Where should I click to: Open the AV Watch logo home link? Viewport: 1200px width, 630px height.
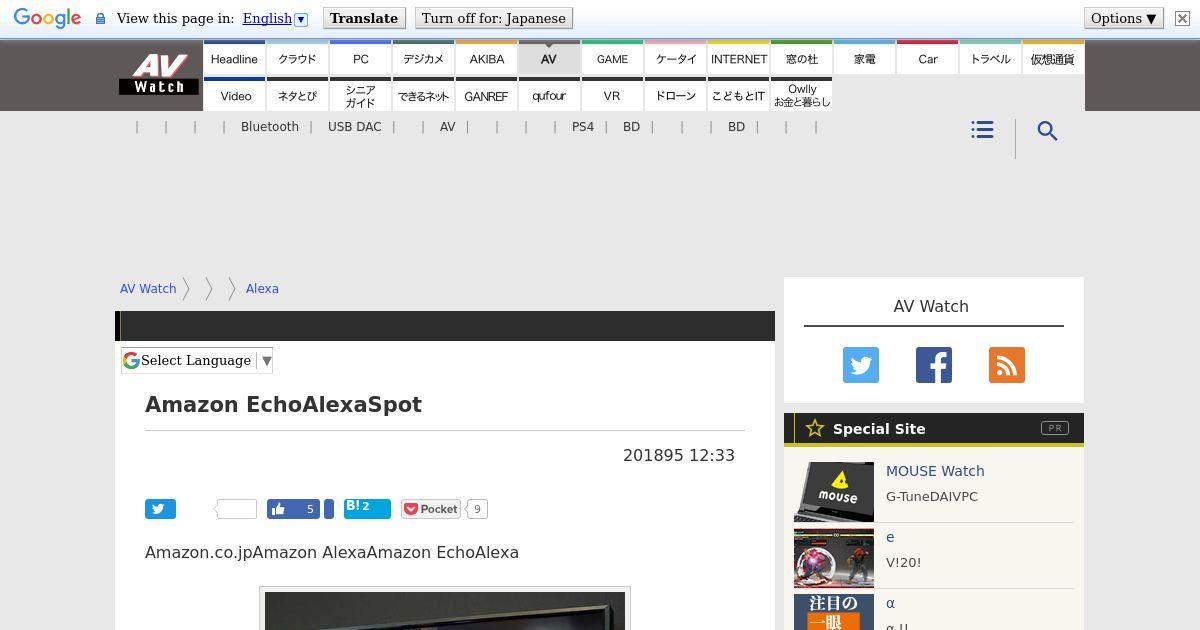pyautogui.click(x=159, y=75)
